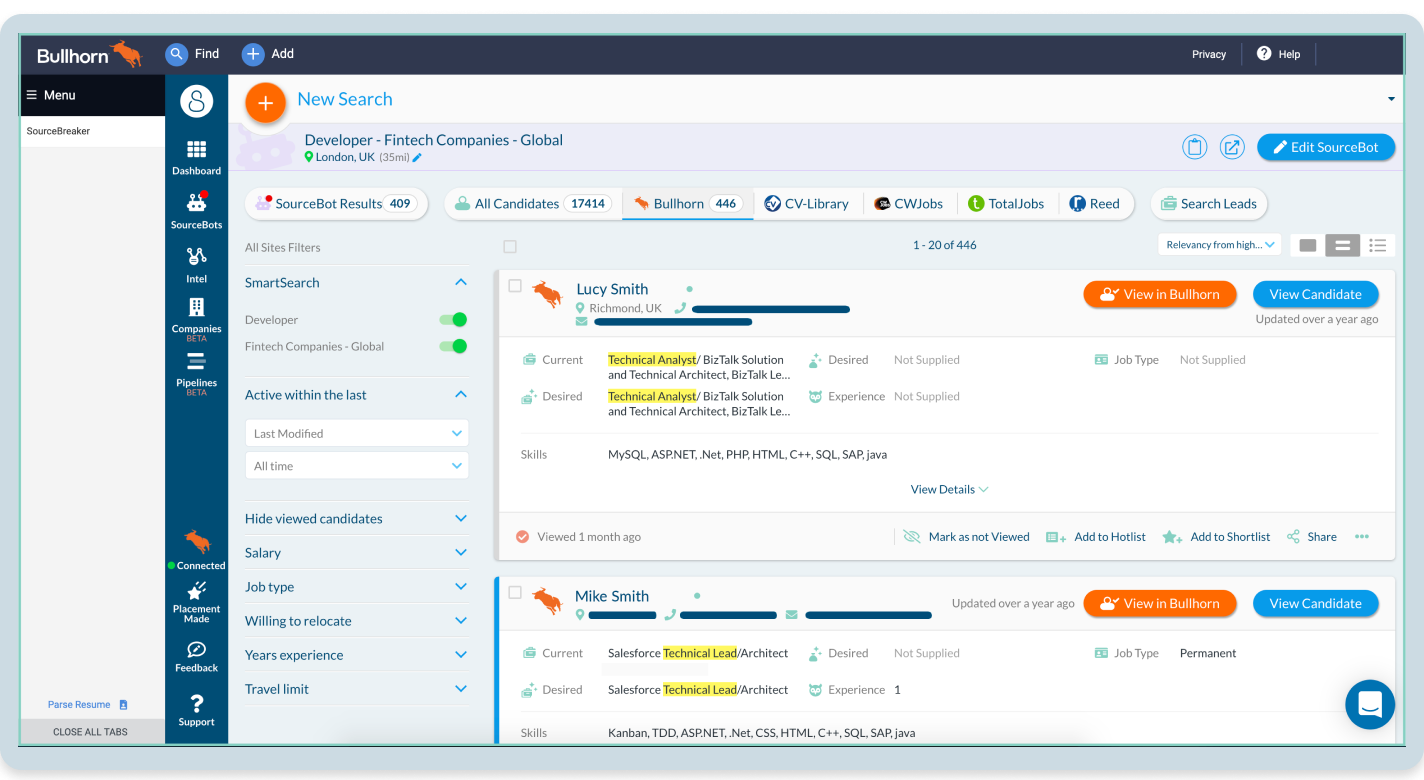Click the Find magnifier icon

point(176,54)
